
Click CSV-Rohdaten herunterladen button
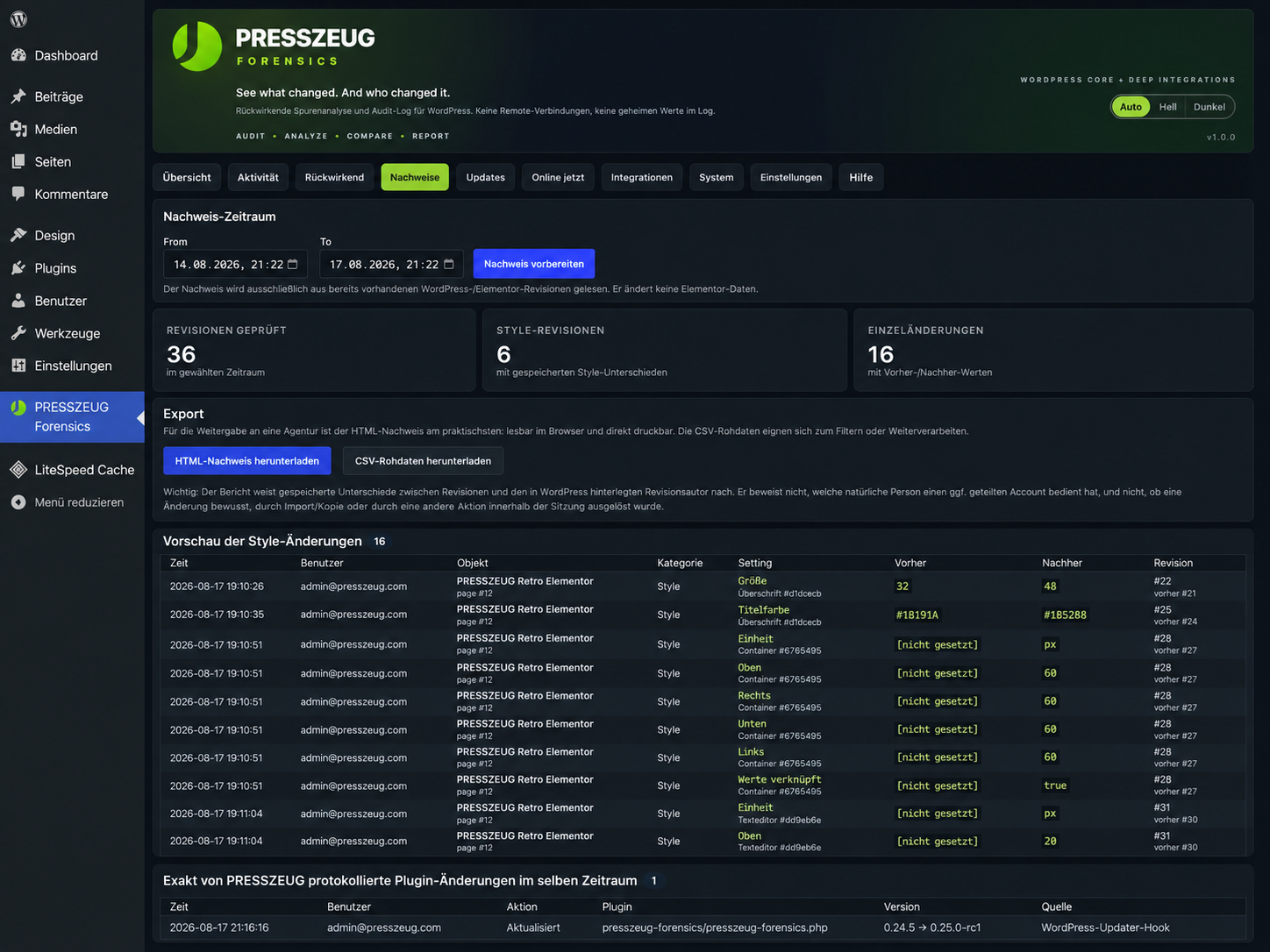click(x=423, y=460)
